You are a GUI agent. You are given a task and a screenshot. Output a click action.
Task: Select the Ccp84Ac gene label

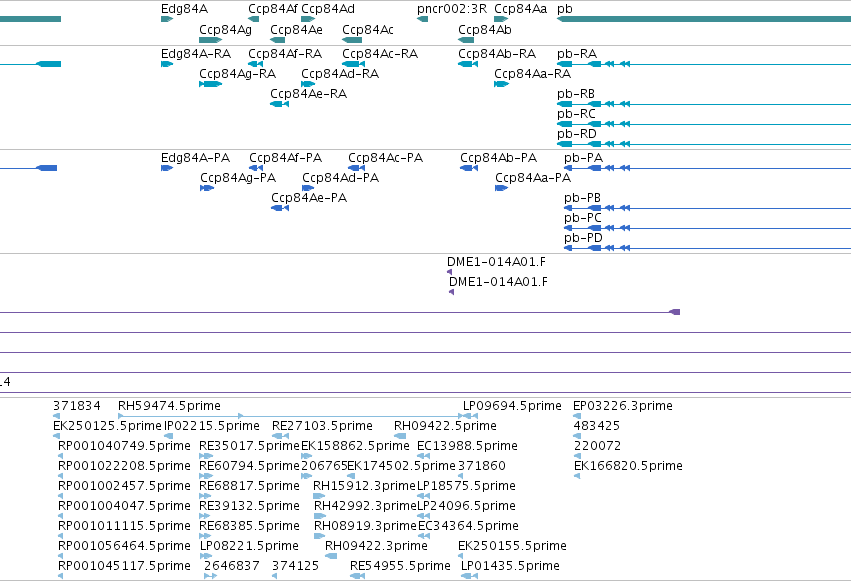368,29
